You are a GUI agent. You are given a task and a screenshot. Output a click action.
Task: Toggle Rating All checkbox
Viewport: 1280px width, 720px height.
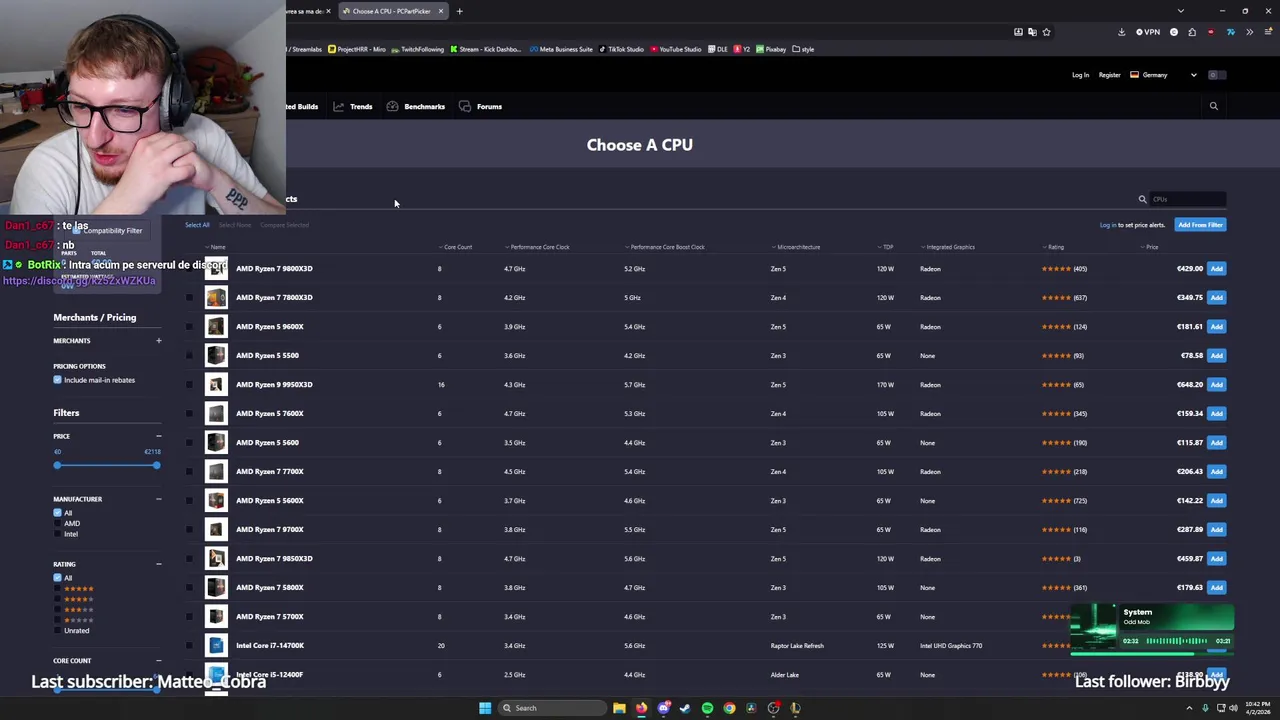coord(57,578)
